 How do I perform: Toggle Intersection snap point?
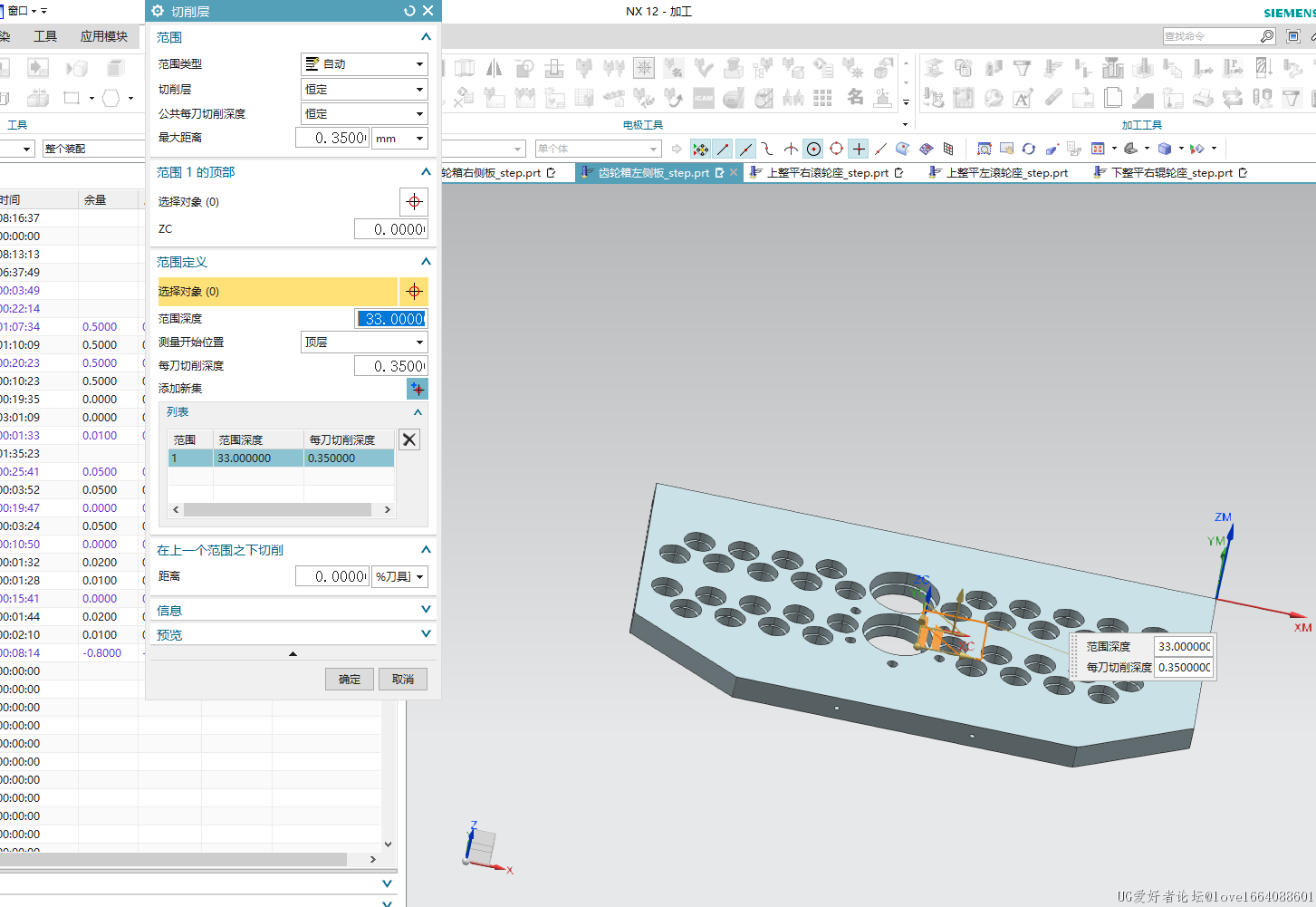(x=791, y=149)
